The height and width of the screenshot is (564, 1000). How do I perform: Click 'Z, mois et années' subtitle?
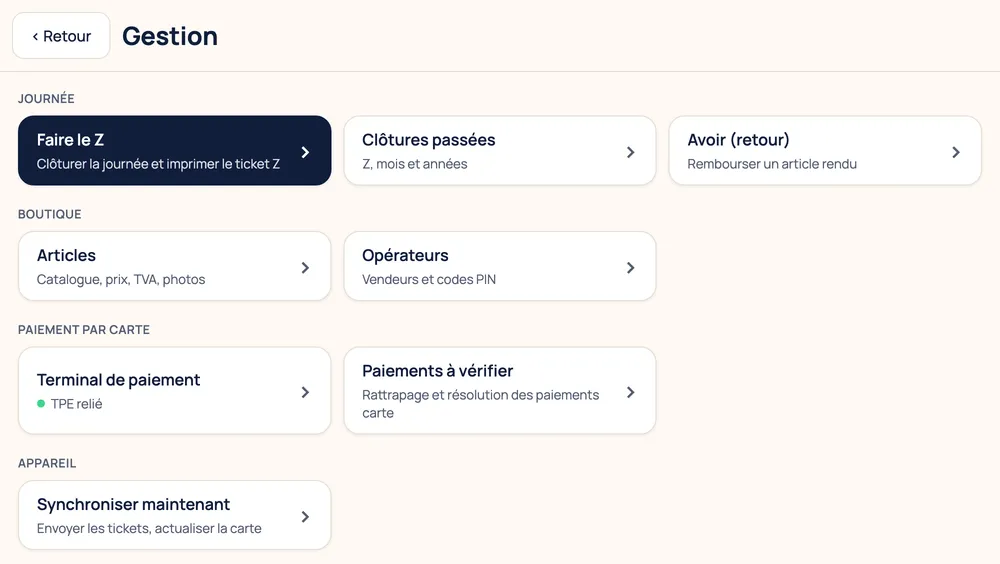pos(415,164)
